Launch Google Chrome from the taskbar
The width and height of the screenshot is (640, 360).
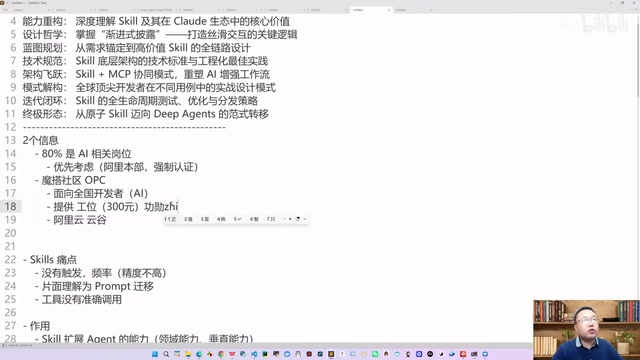(x=221, y=354)
